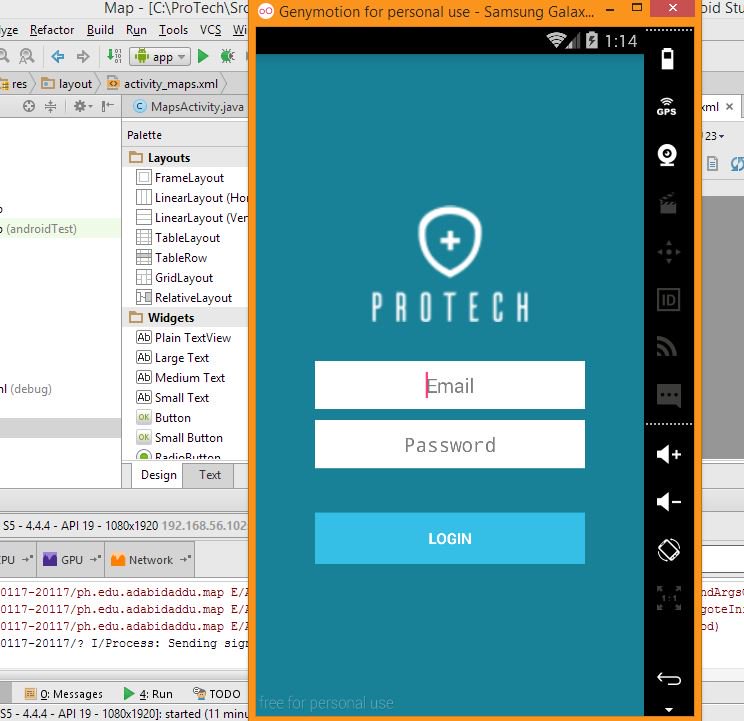Tap the Android back button
Image resolution: width=744 pixels, height=721 pixels.
tap(669, 679)
